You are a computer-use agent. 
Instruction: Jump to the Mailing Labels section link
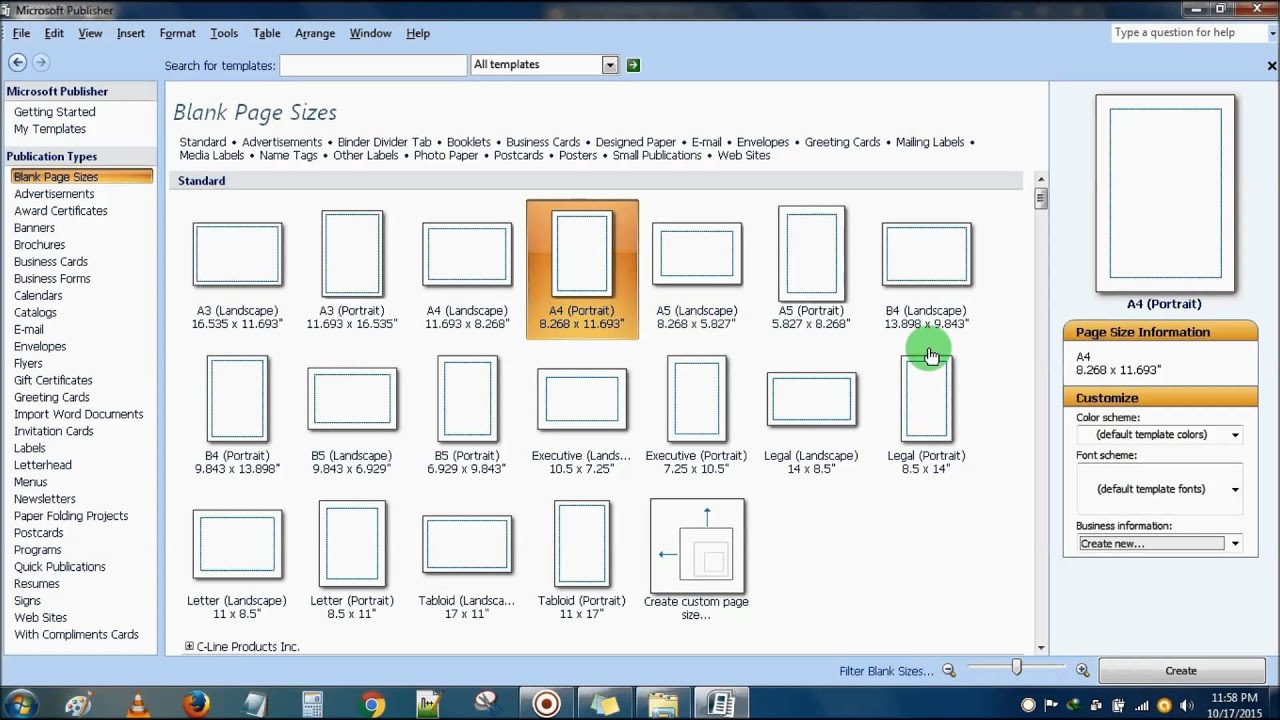coord(930,142)
